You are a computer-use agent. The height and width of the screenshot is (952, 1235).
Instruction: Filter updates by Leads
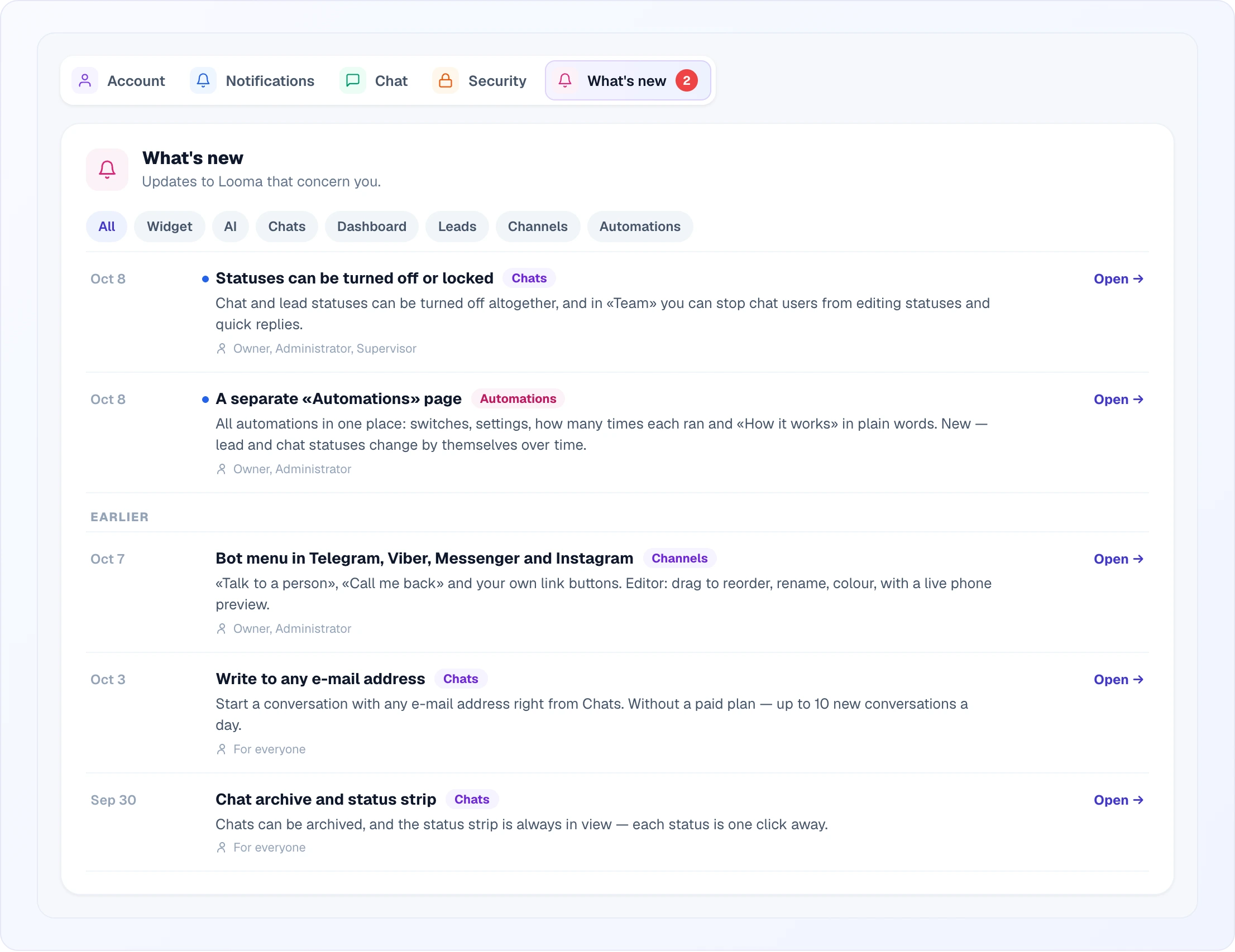pos(457,227)
